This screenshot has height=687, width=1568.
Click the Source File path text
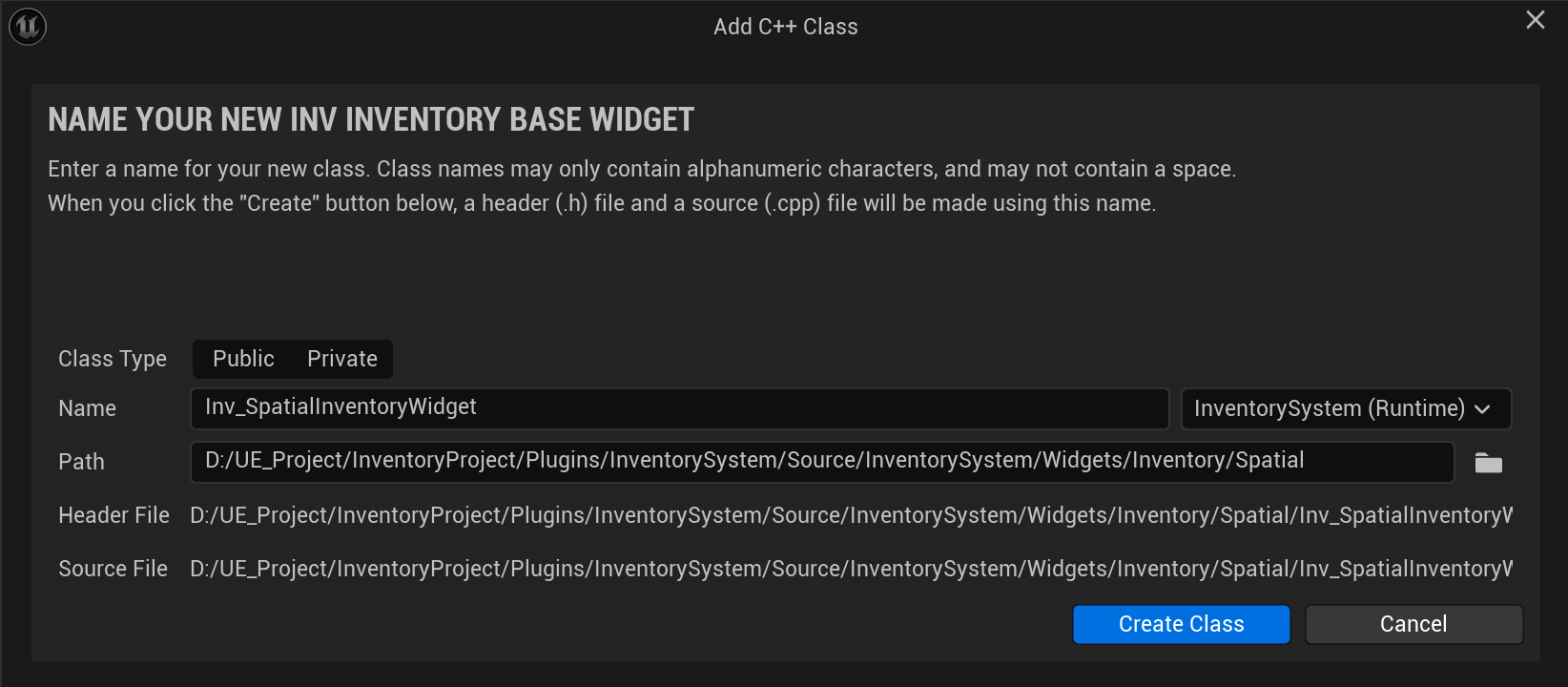coord(851,569)
